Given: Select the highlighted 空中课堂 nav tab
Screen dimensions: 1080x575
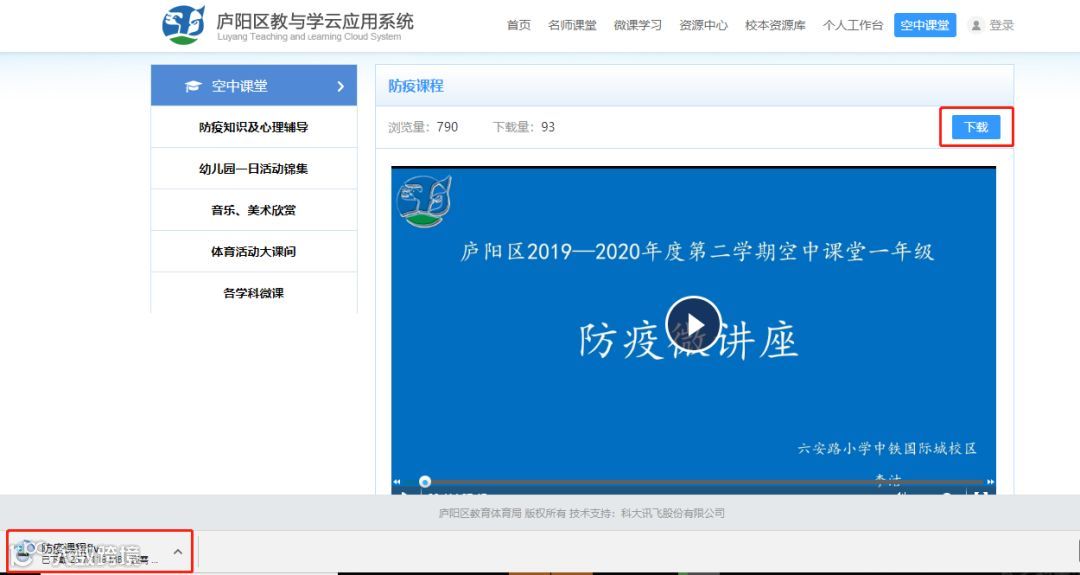Looking at the screenshot, I should coord(925,25).
